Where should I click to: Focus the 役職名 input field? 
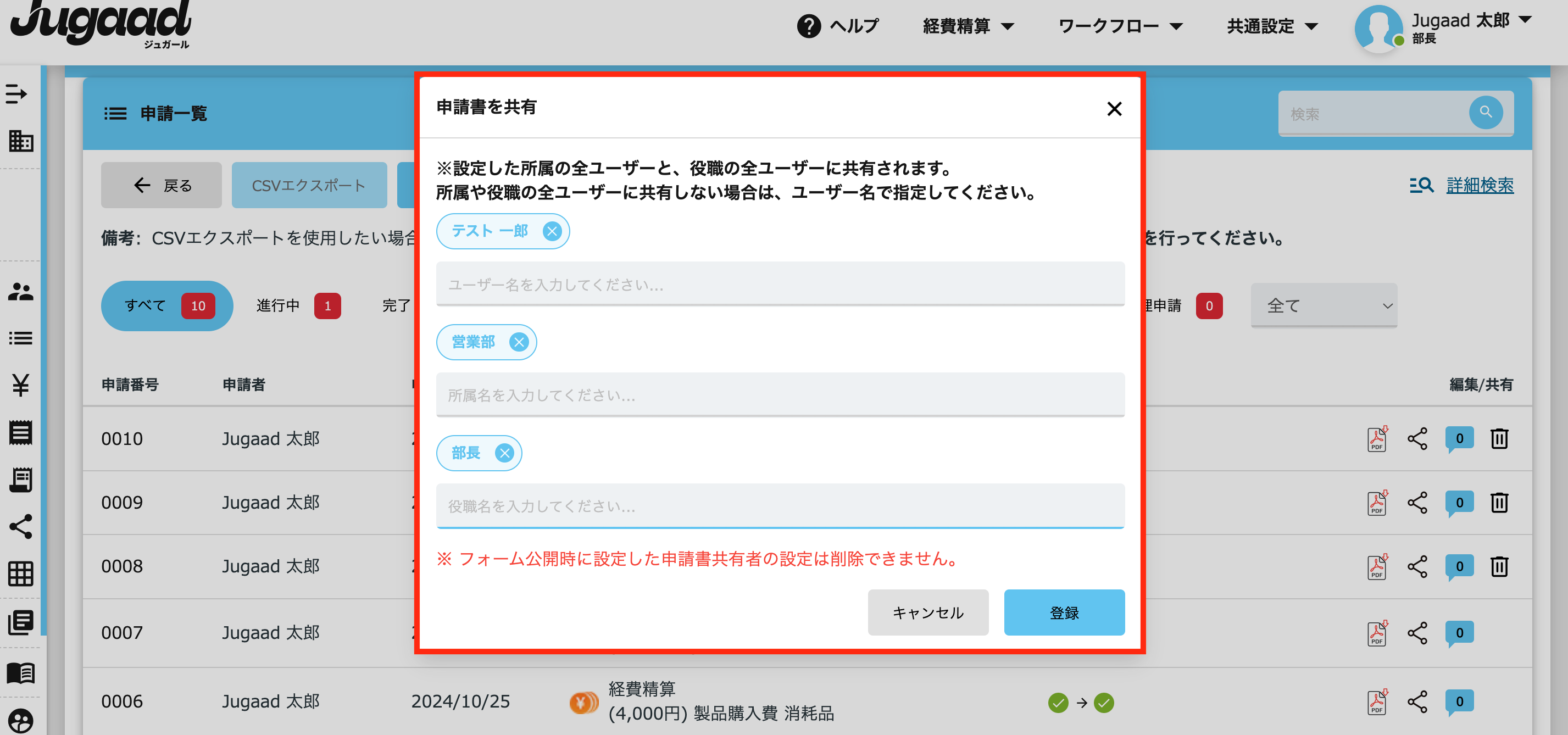point(780,505)
